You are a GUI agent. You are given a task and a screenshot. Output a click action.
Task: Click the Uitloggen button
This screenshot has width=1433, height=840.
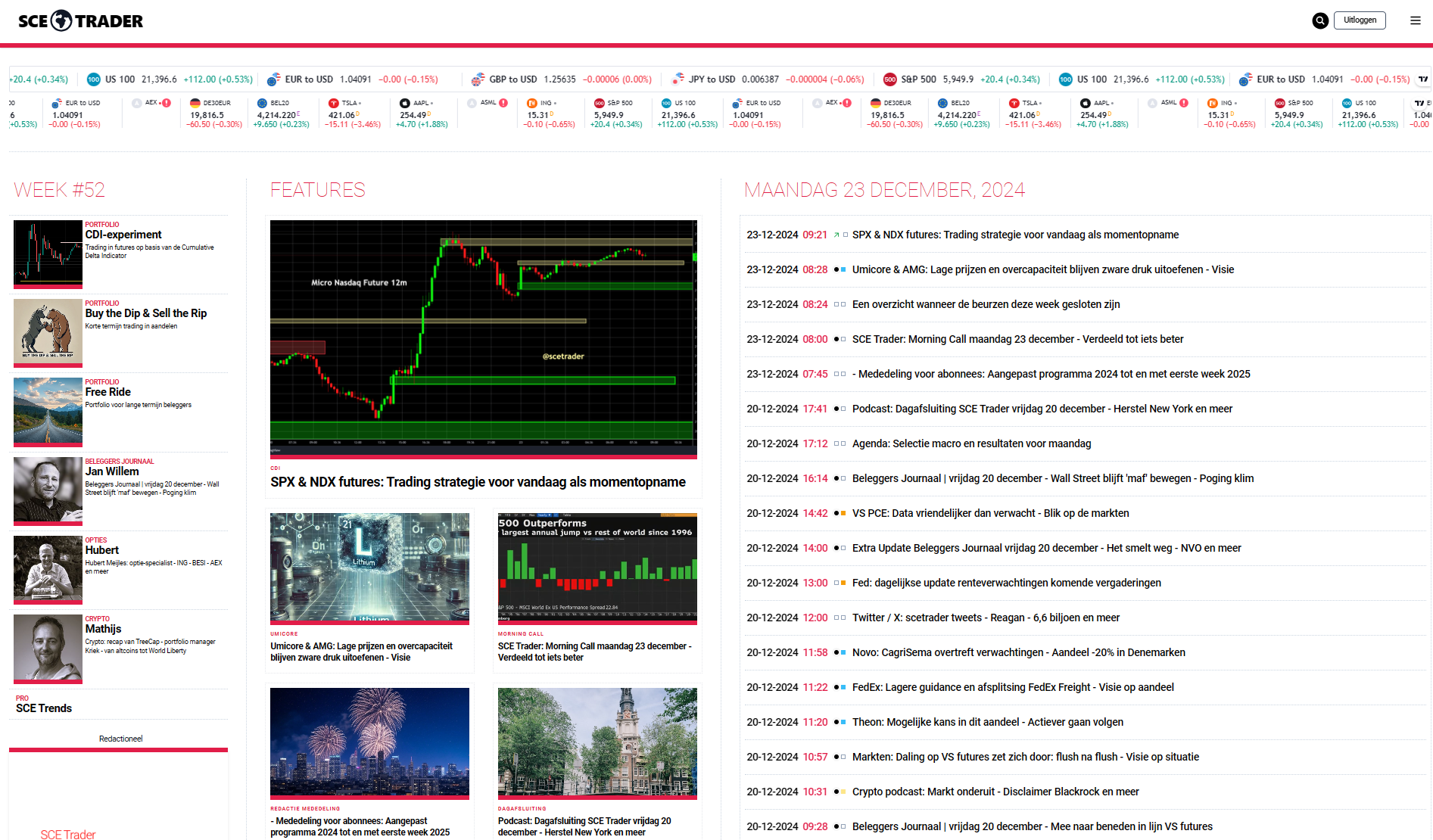pos(1360,20)
